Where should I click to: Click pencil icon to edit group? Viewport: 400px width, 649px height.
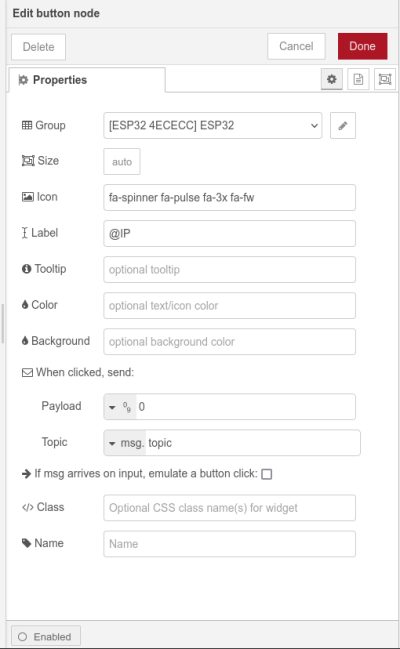click(343, 125)
